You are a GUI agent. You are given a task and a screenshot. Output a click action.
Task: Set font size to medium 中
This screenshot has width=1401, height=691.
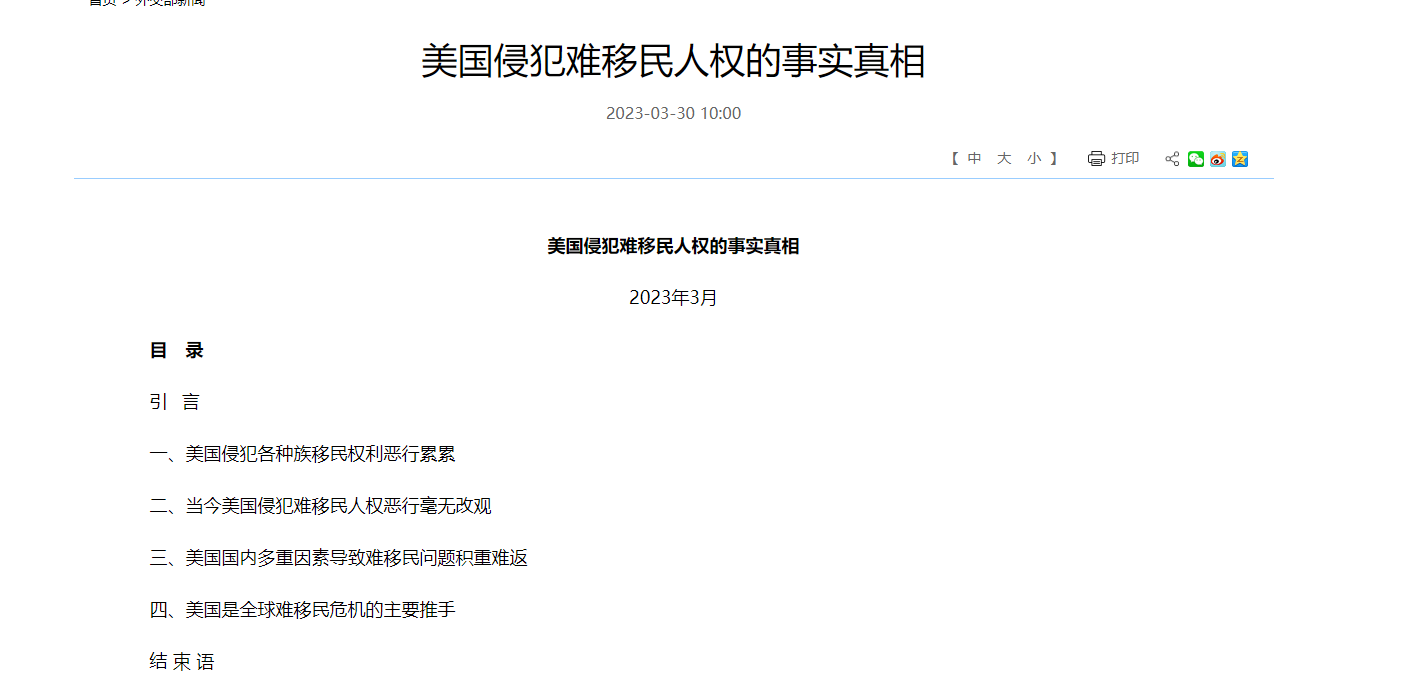tap(974, 159)
